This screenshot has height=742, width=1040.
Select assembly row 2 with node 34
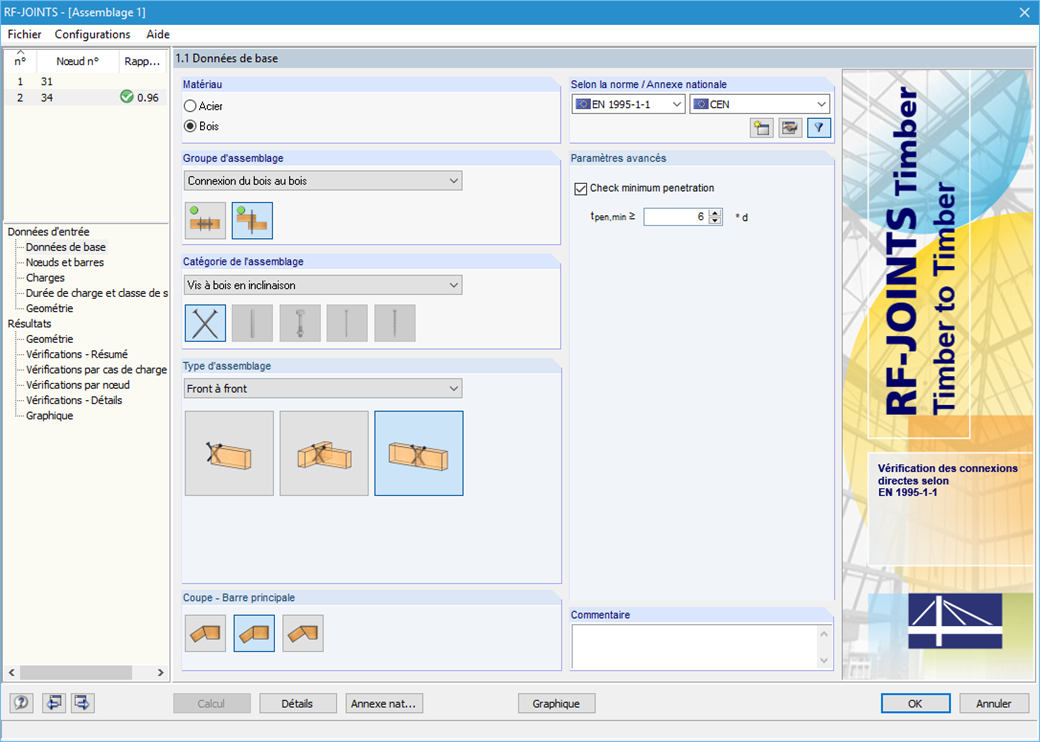click(86, 97)
